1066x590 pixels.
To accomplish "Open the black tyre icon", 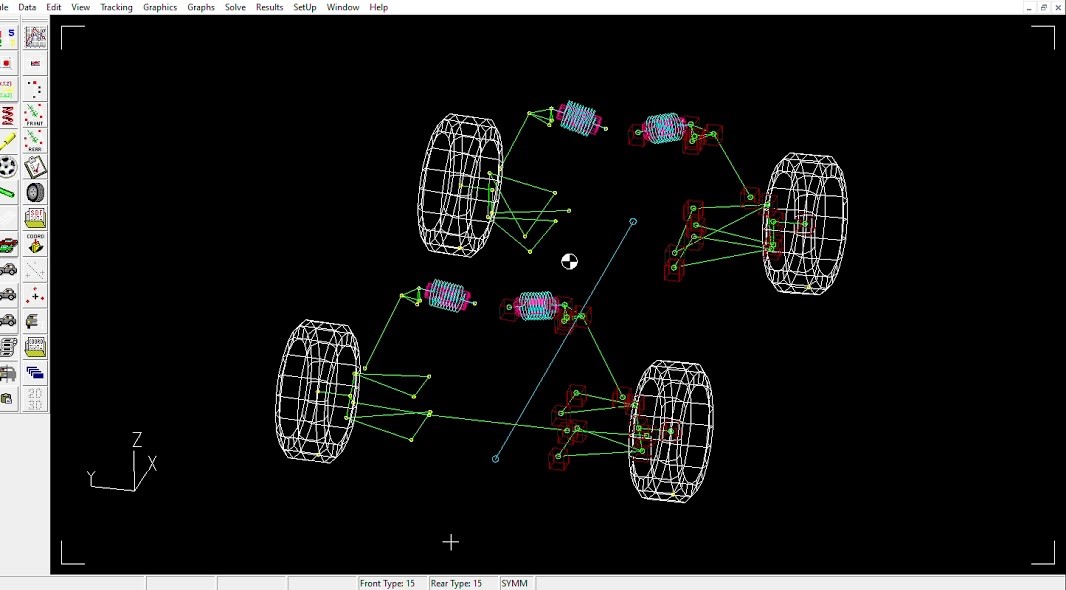I will coord(35,192).
